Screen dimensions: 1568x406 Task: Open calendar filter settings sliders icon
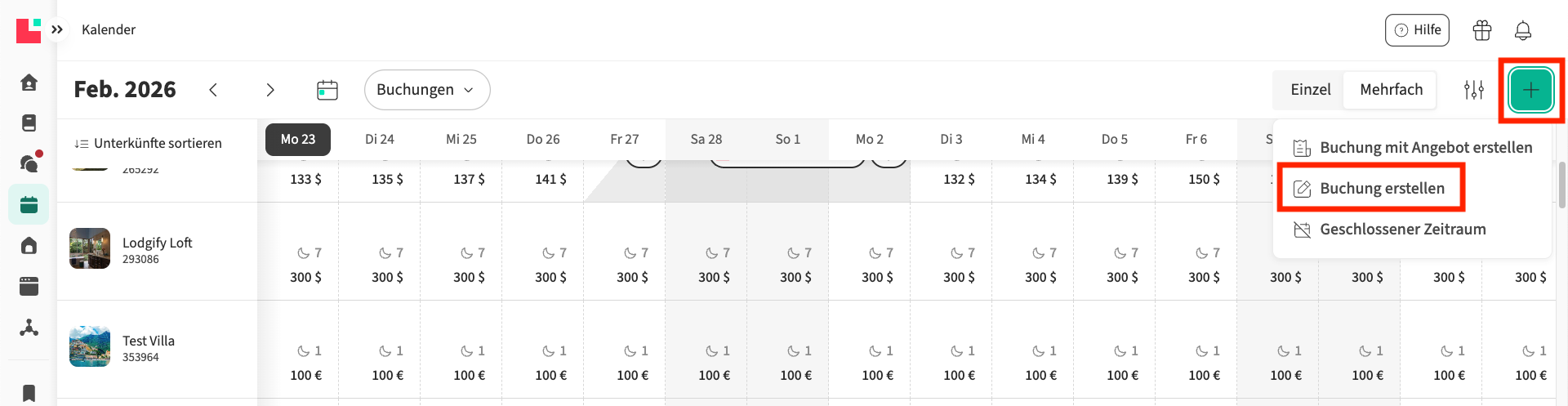click(1473, 90)
